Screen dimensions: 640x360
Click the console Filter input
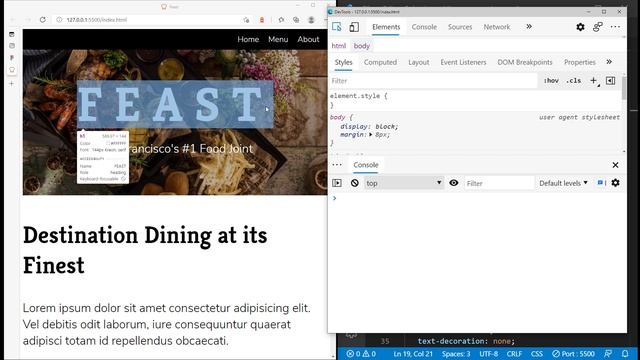(x=499, y=183)
